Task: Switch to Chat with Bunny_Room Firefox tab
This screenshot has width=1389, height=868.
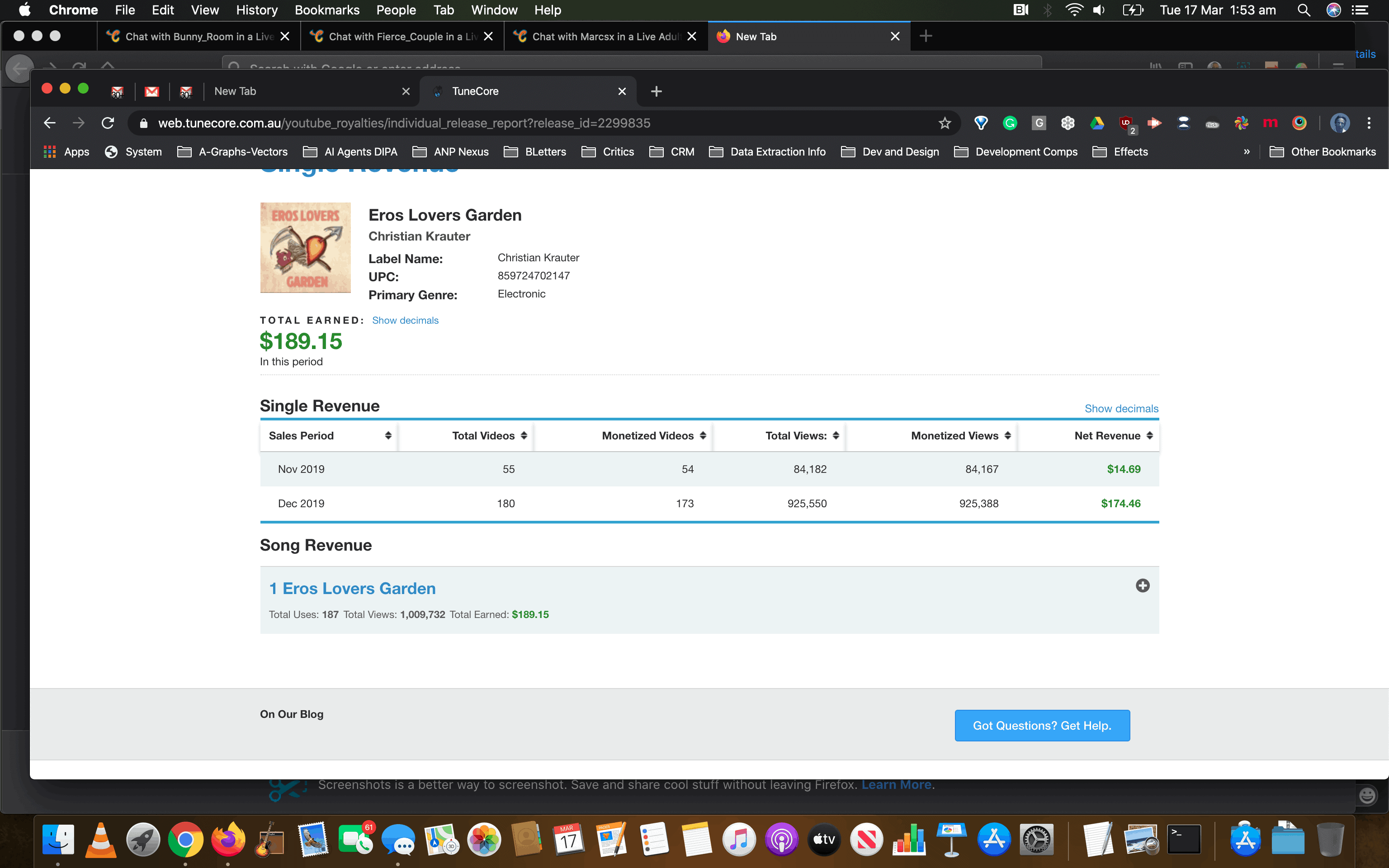Action: click(x=199, y=36)
